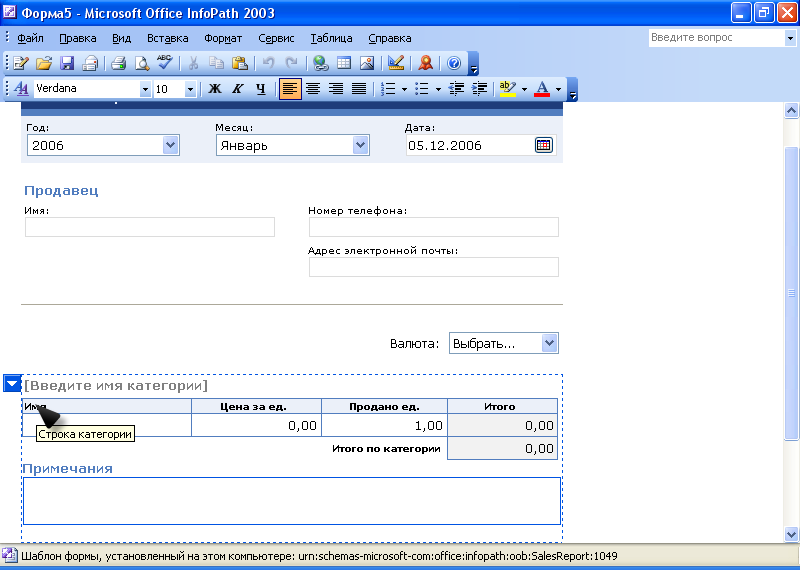Image resolution: width=800 pixels, height=570 pixels.
Task: Open Help with the question mark icon
Action: point(453,63)
